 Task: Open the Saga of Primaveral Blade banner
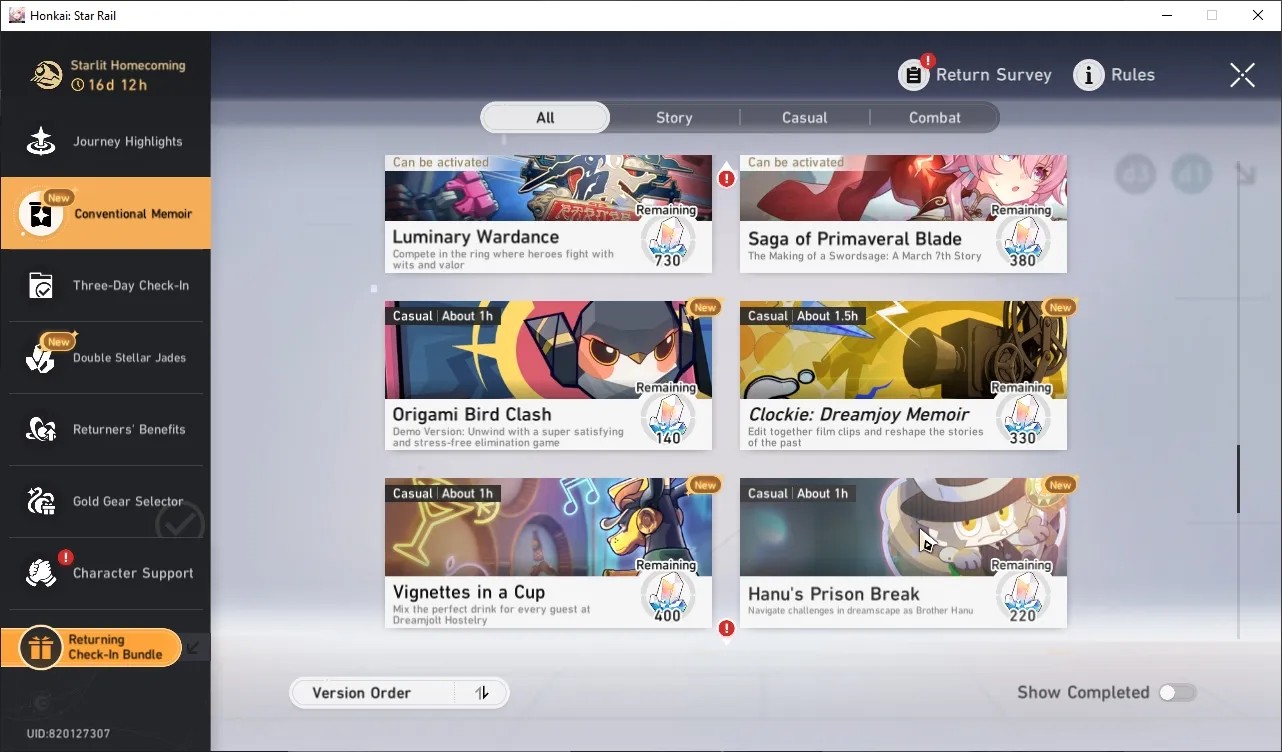point(903,188)
